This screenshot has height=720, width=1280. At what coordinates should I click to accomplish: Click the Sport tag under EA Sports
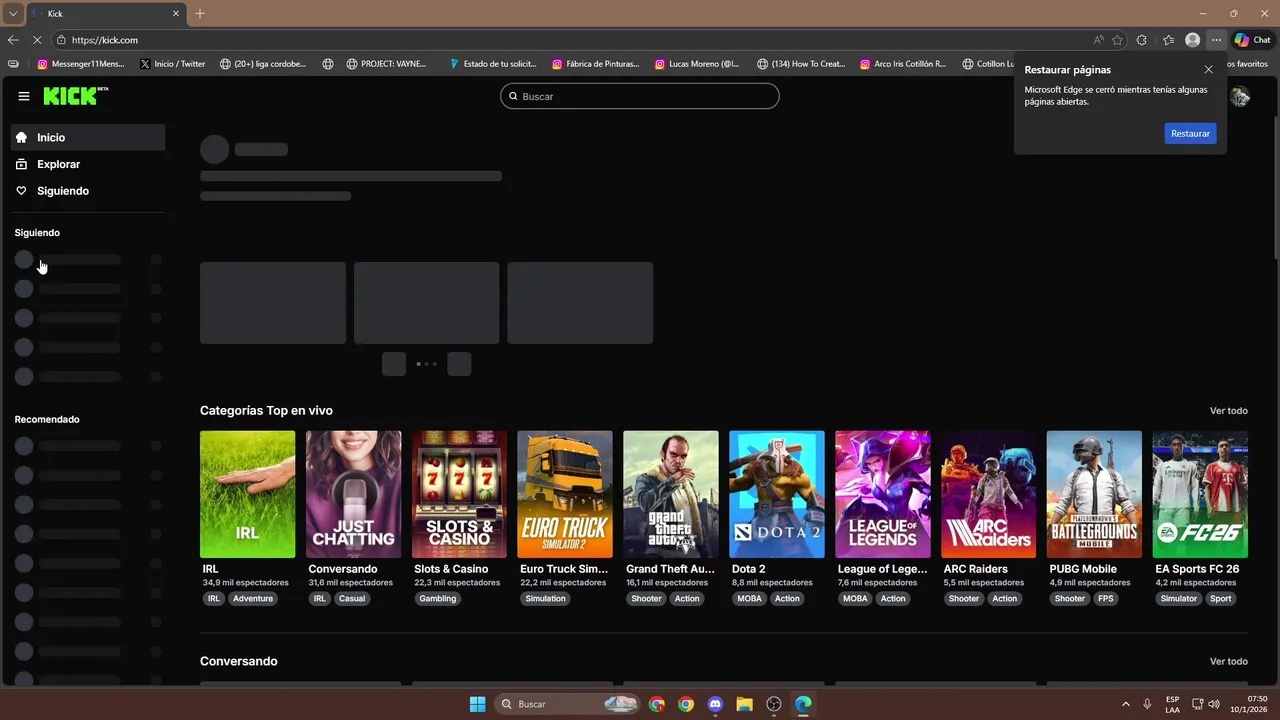point(1220,599)
